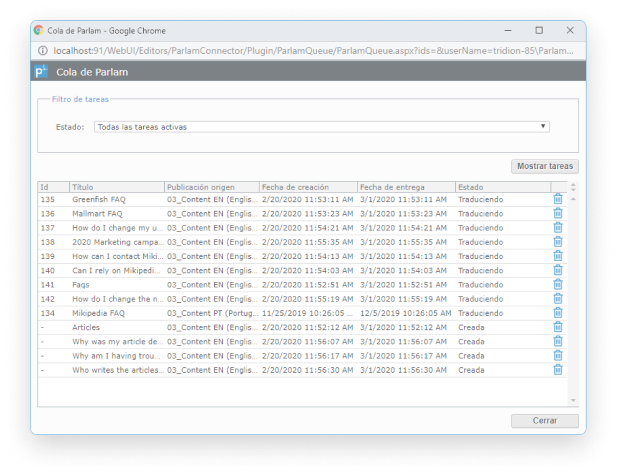The image size is (617, 475).
Task: Click trash icon for Mikipedia FAQ row
Action: pyautogui.click(x=557, y=313)
